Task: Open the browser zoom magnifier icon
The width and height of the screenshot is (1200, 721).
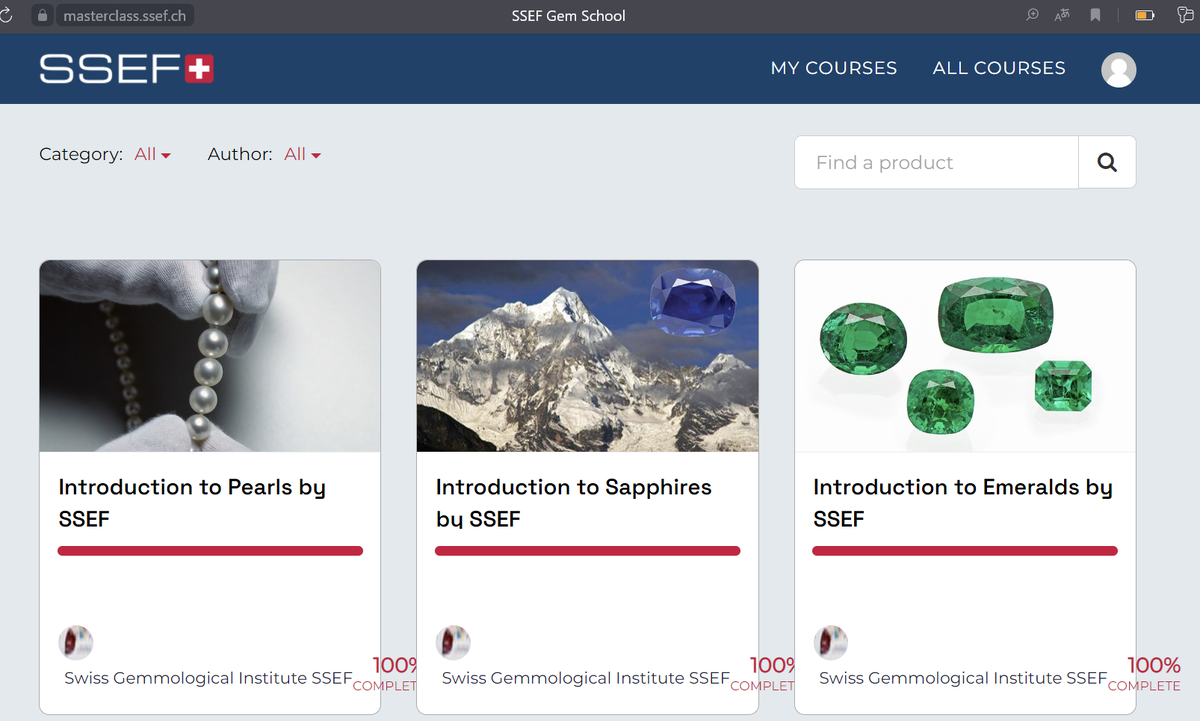Action: click(1033, 15)
